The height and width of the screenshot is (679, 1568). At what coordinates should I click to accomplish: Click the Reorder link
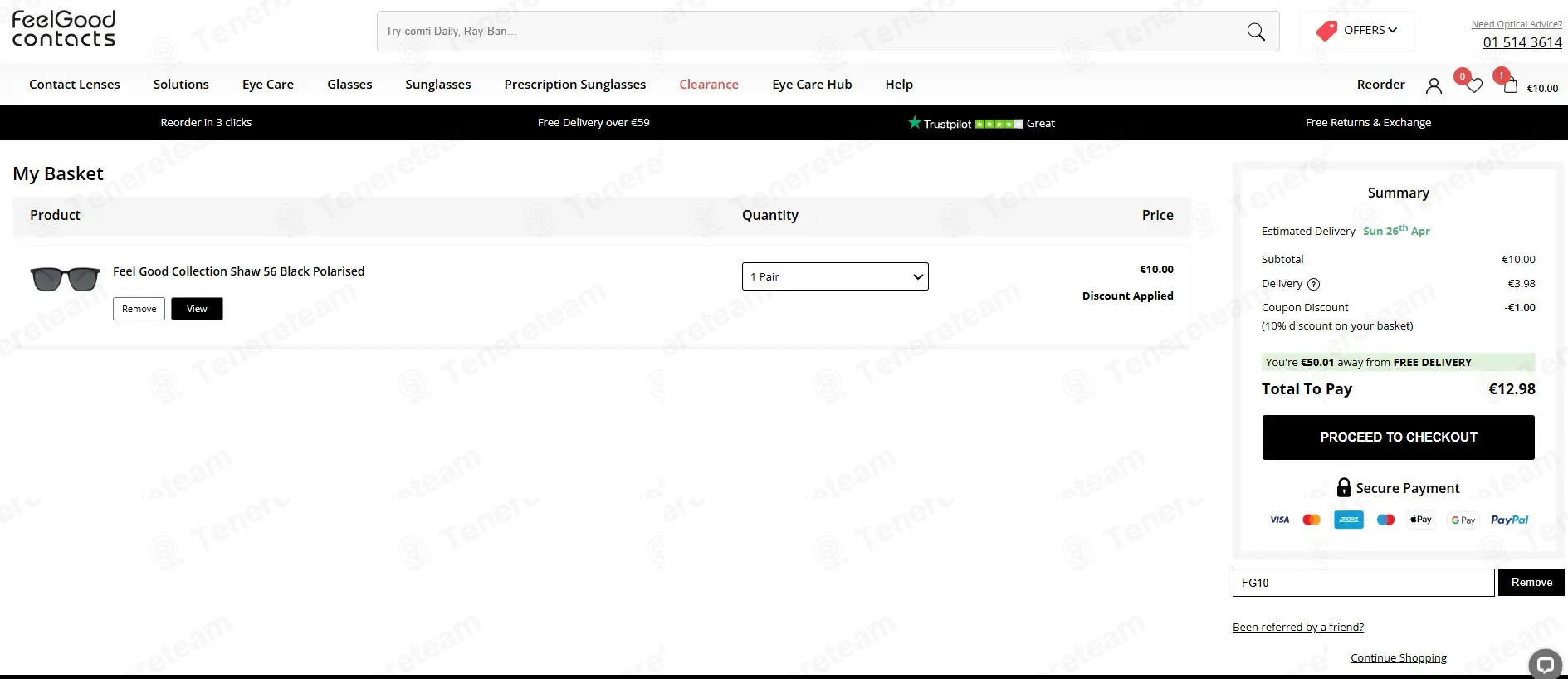1381,85
